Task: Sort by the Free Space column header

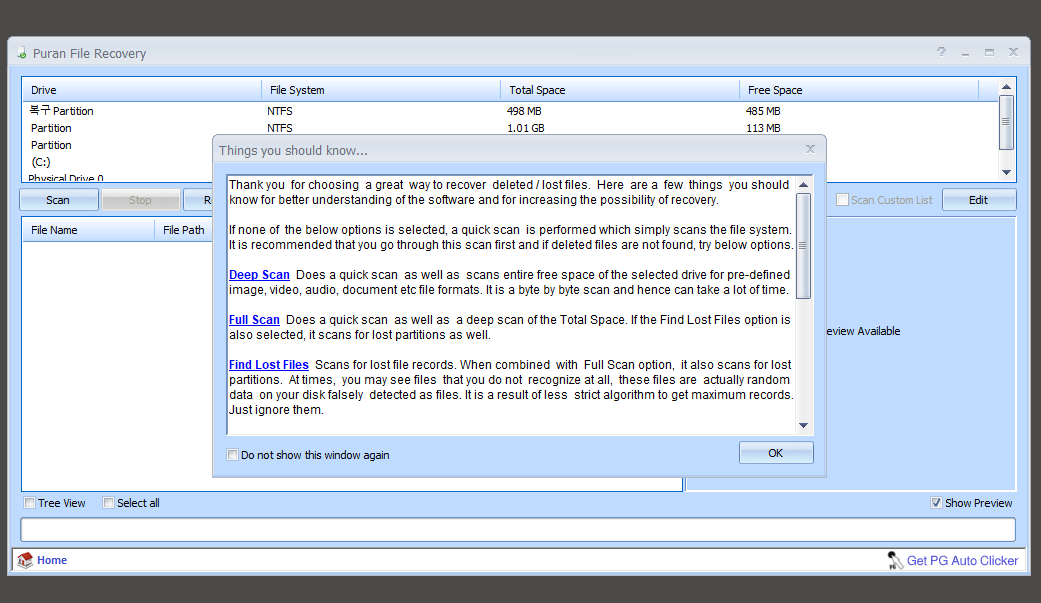Action: point(859,90)
